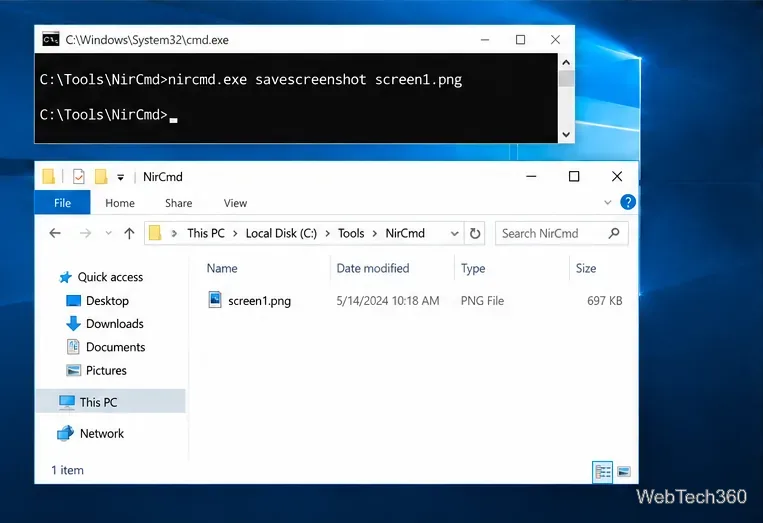763x523 pixels.
Task: Click Tools breadcrumb in address bar
Action: click(351, 234)
